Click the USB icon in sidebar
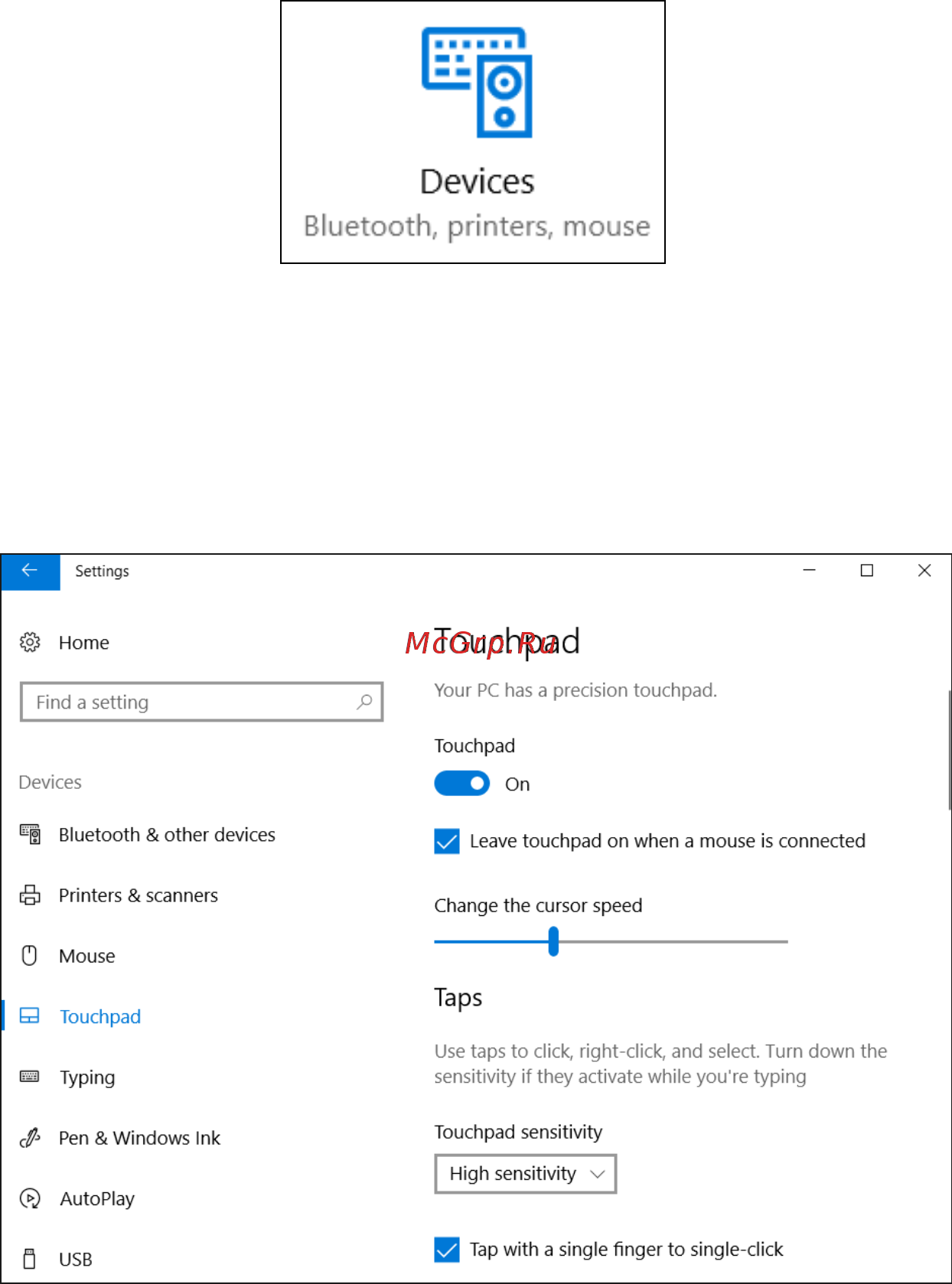Viewport: 952px width, 1284px height. pos(30,1259)
